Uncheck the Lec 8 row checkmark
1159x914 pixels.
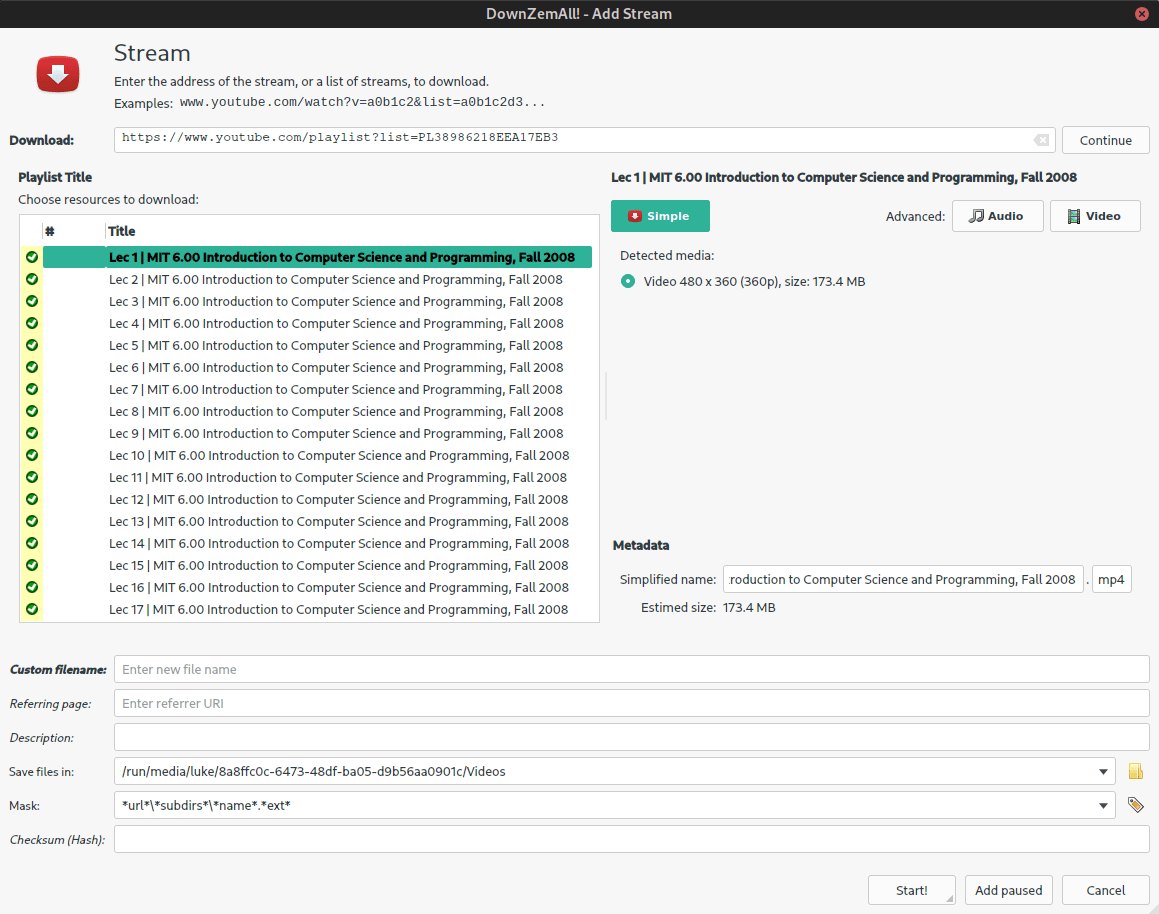32,411
